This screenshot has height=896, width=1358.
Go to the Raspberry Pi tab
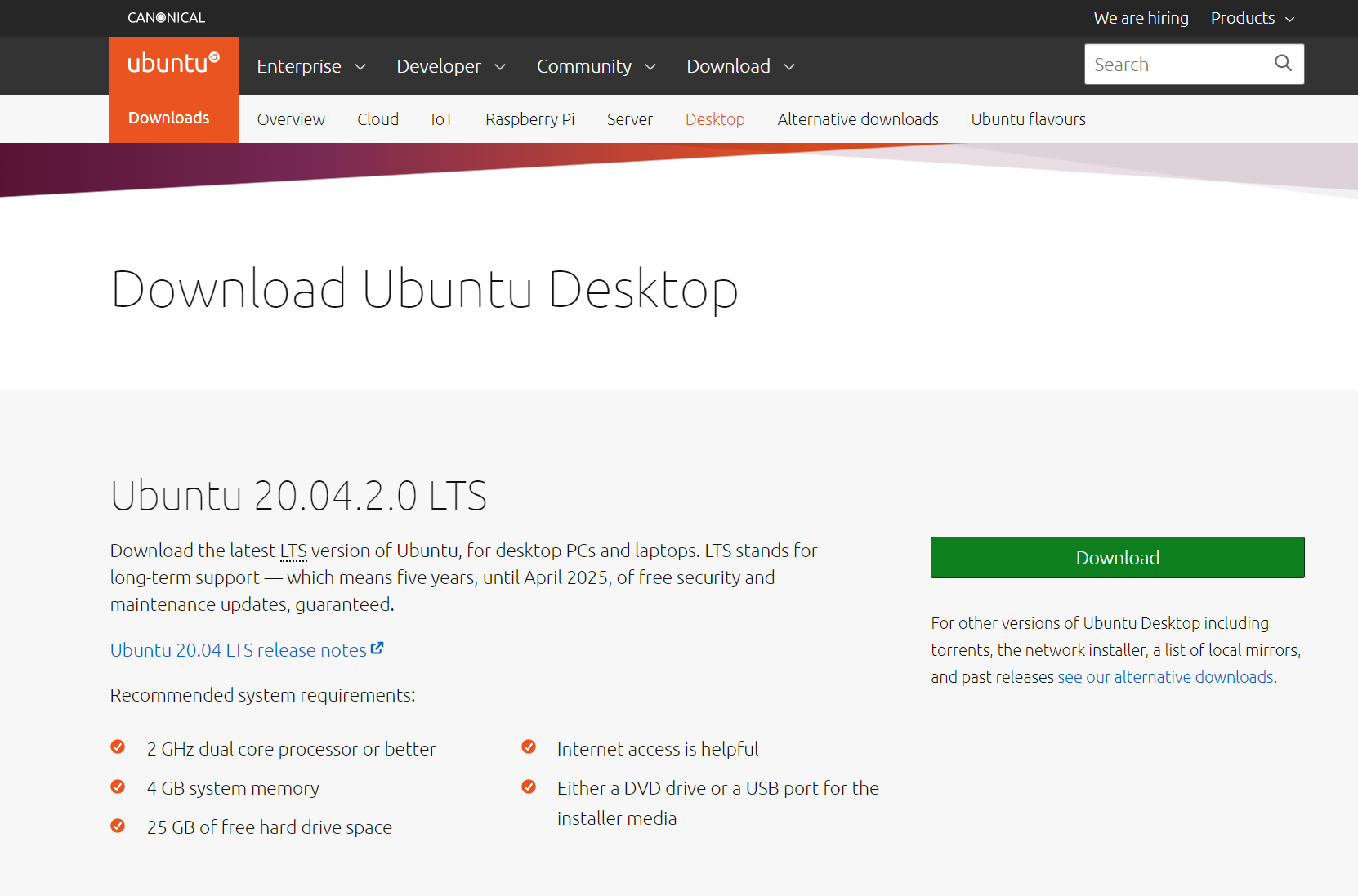529,119
